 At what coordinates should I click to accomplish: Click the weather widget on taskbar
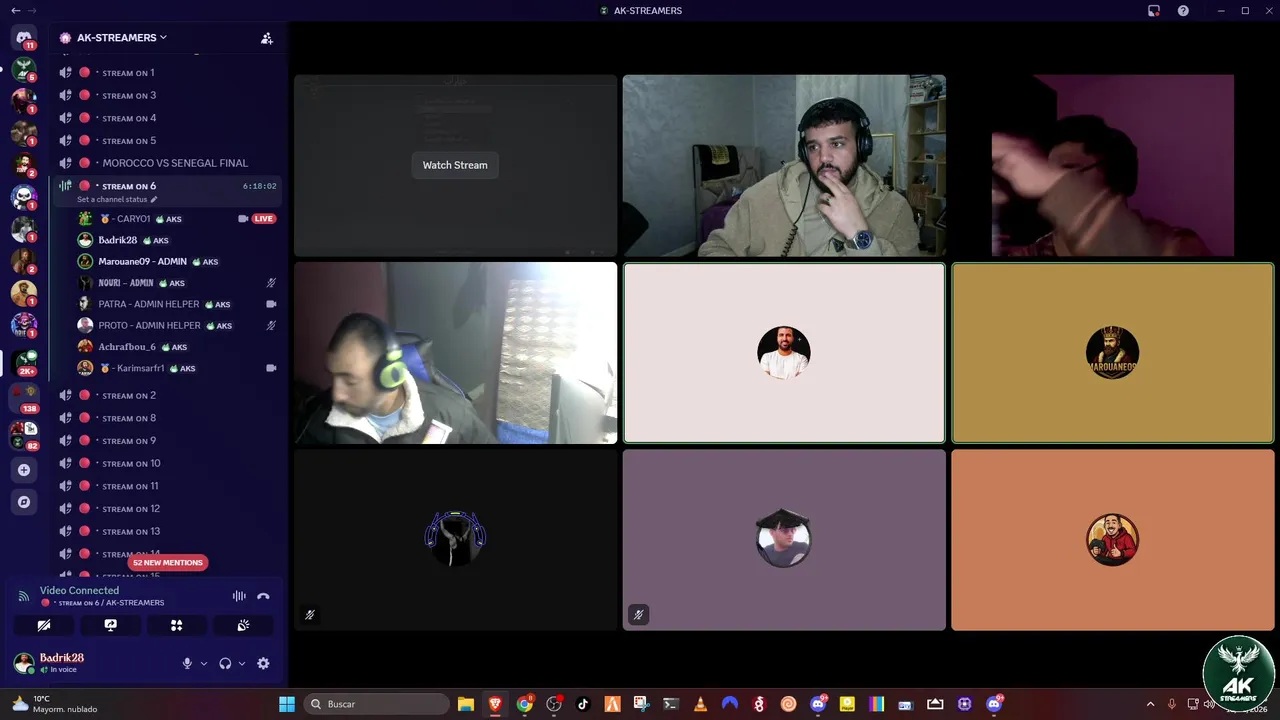(55, 704)
